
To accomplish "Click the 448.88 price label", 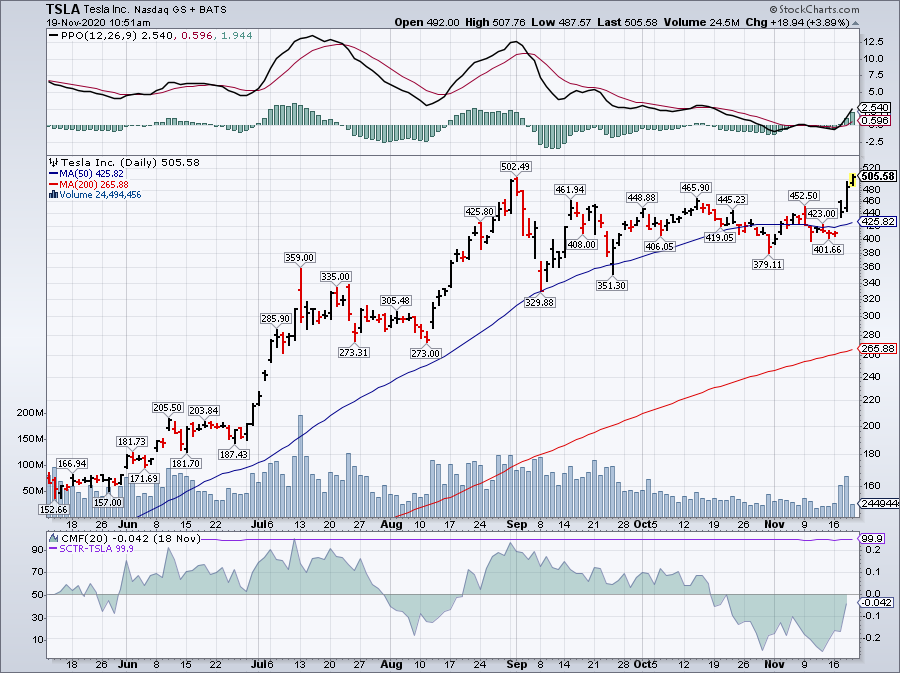I will pos(641,197).
